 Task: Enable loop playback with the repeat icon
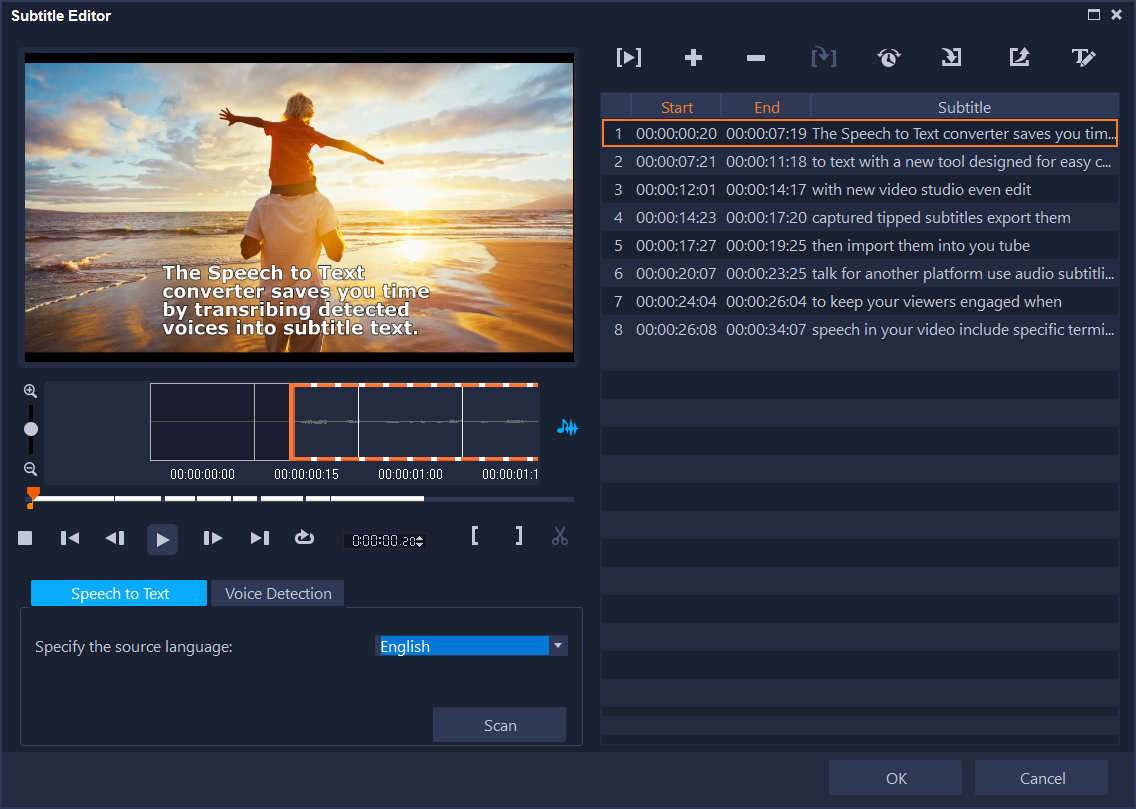[x=305, y=536]
